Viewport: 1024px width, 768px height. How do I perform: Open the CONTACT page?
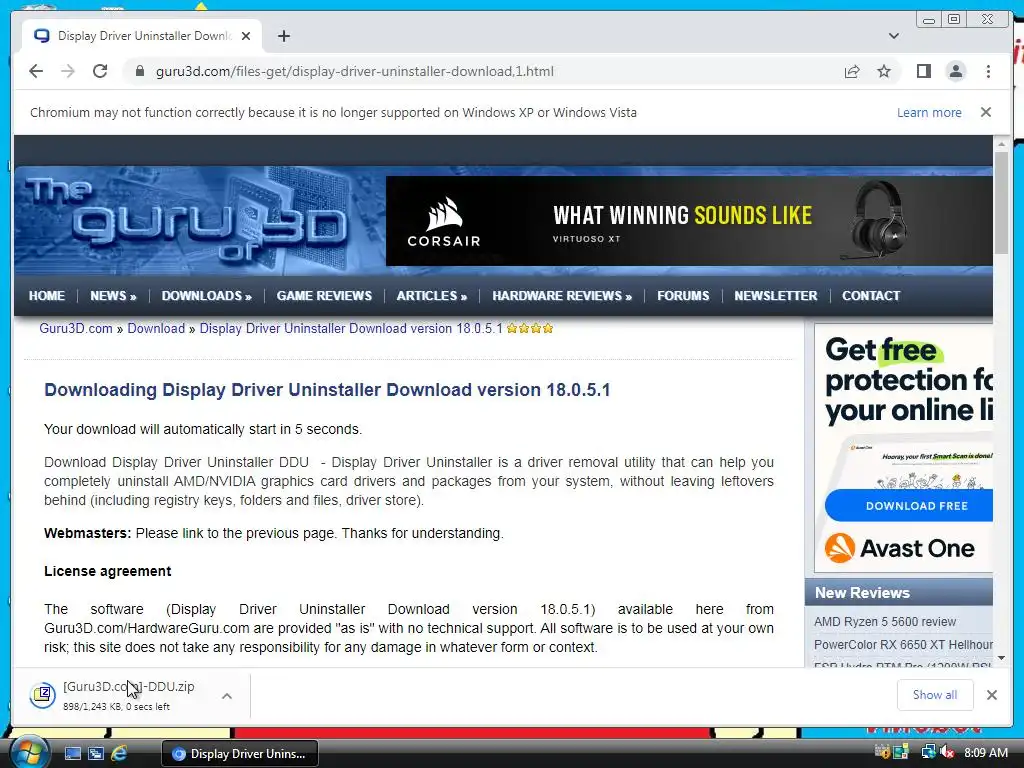pyautogui.click(x=871, y=296)
